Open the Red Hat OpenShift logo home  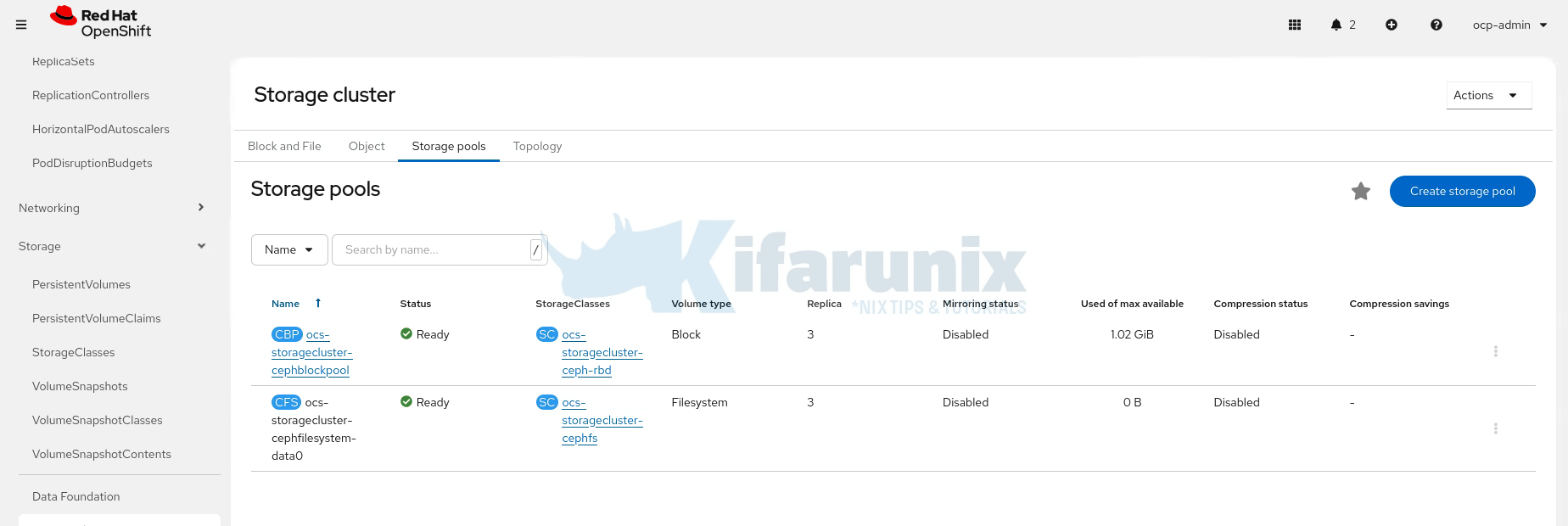pyautogui.click(x=101, y=23)
